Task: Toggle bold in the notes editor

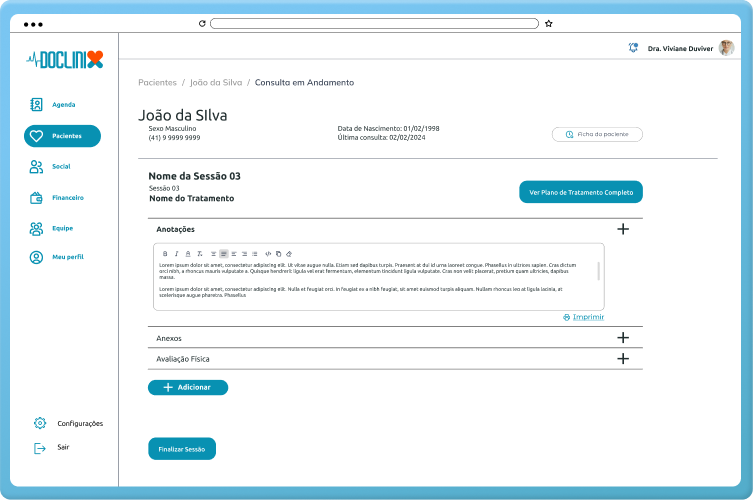Action: click(x=165, y=254)
